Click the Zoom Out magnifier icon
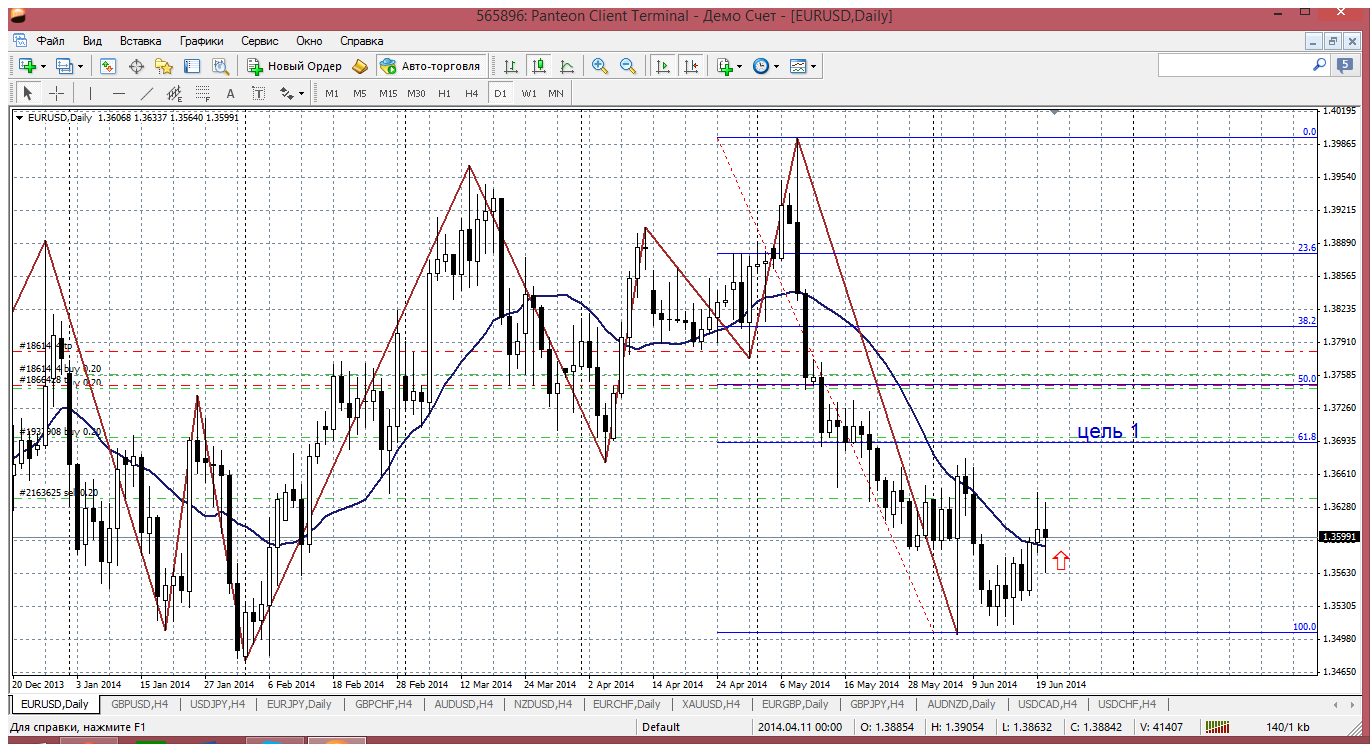This screenshot has height=744, width=1370. coord(628,66)
